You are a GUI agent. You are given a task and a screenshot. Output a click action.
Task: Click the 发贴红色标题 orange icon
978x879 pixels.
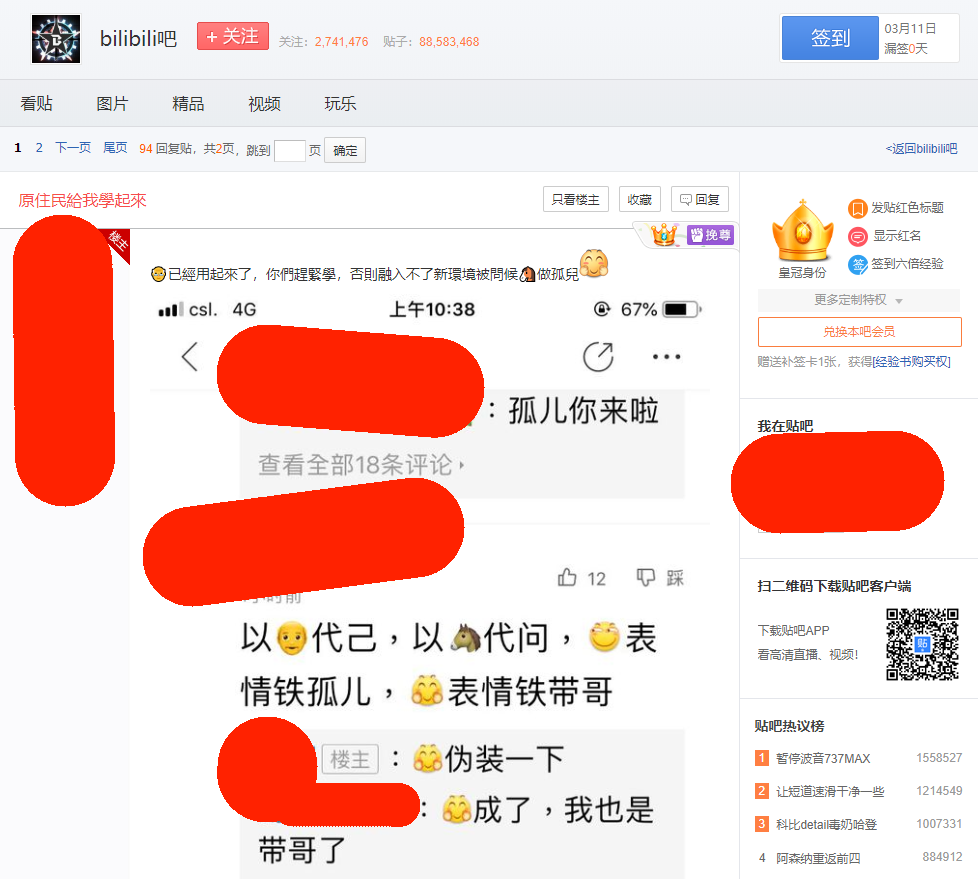[857, 208]
